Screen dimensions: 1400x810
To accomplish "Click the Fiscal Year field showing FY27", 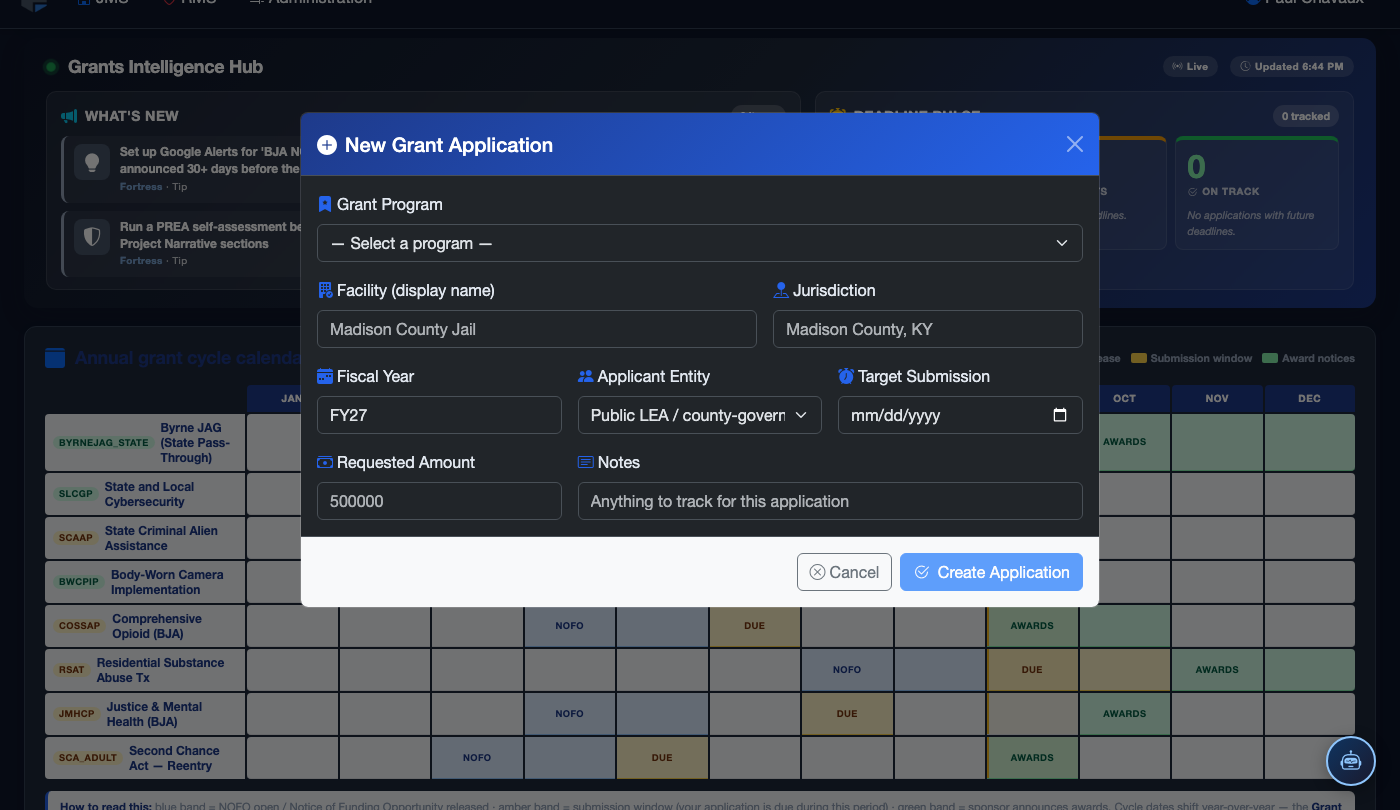I will [x=439, y=415].
